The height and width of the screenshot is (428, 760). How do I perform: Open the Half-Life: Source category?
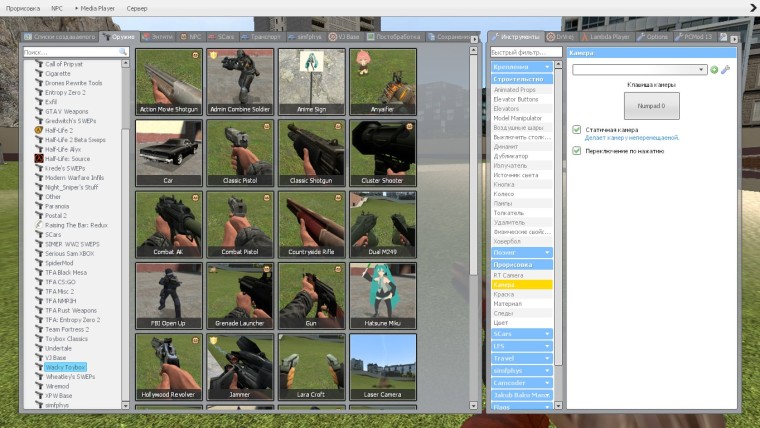pos(67,159)
